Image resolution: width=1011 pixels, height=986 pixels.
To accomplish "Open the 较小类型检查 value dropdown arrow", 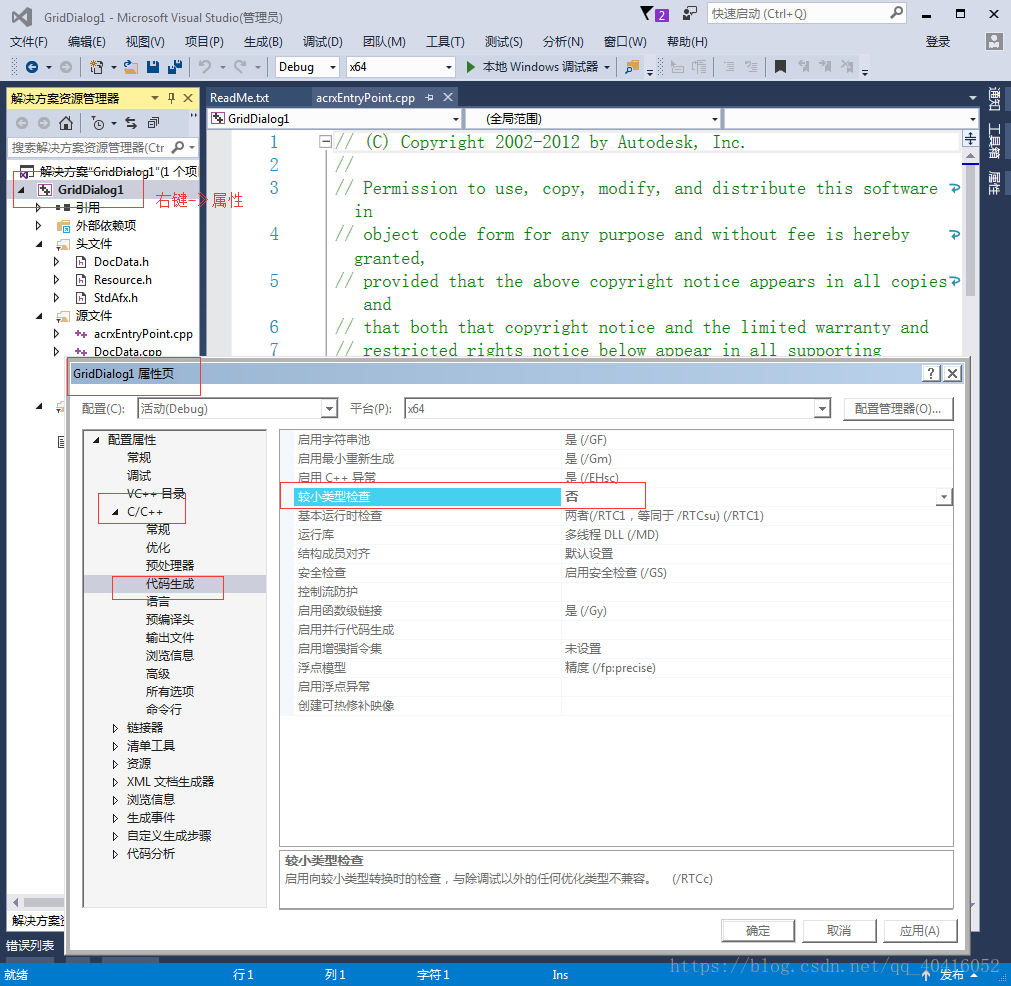I will (x=944, y=497).
